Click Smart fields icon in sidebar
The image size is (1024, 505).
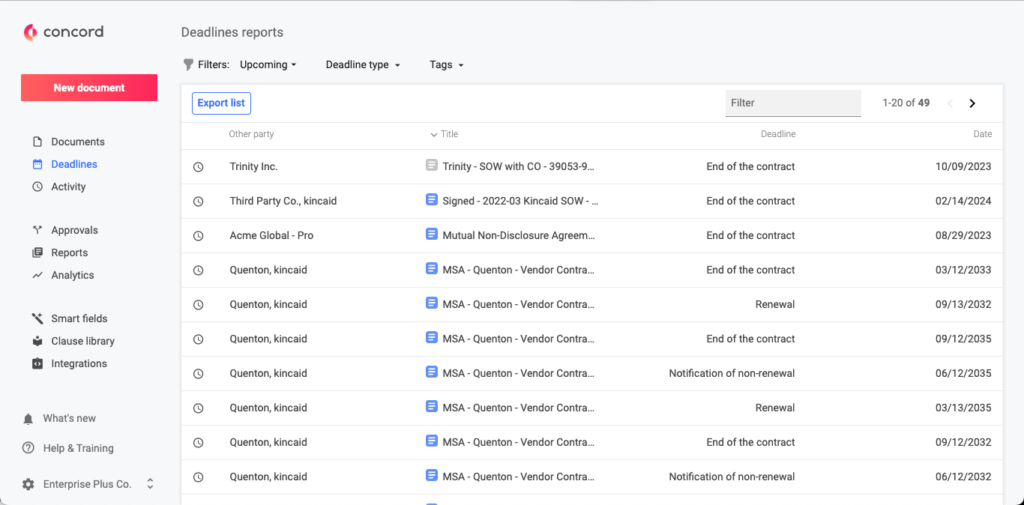[x=37, y=319]
